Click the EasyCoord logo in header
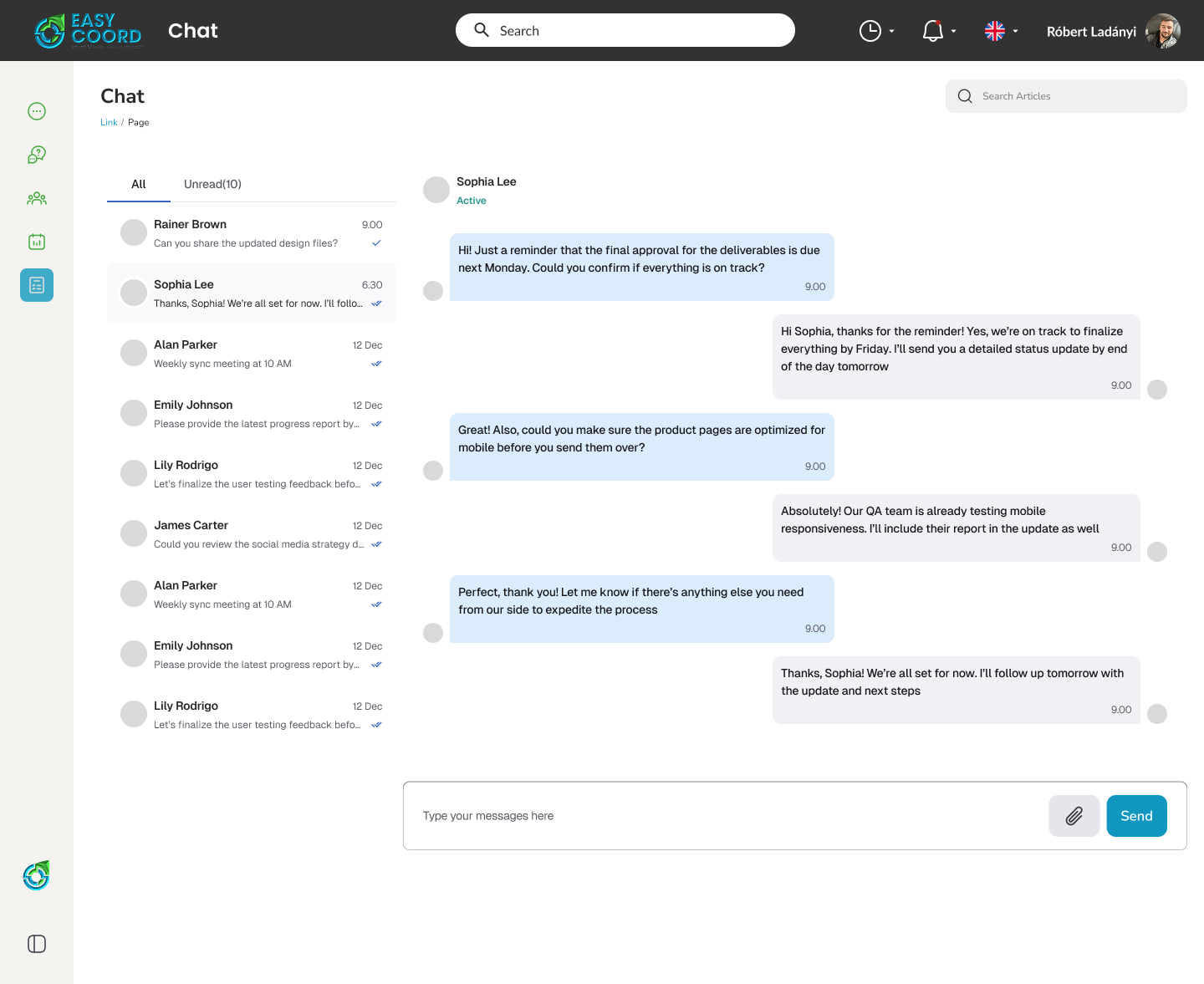The height and width of the screenshot is (984, 1204). (x=89, y=32)
